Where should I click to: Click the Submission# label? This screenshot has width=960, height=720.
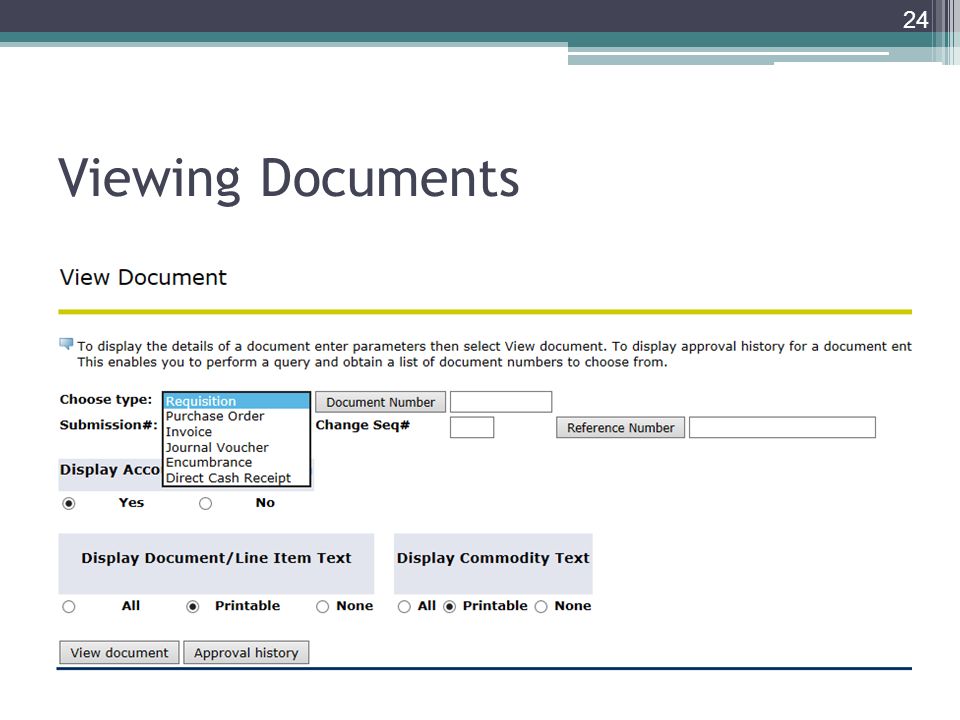click(x=108, y=425)
